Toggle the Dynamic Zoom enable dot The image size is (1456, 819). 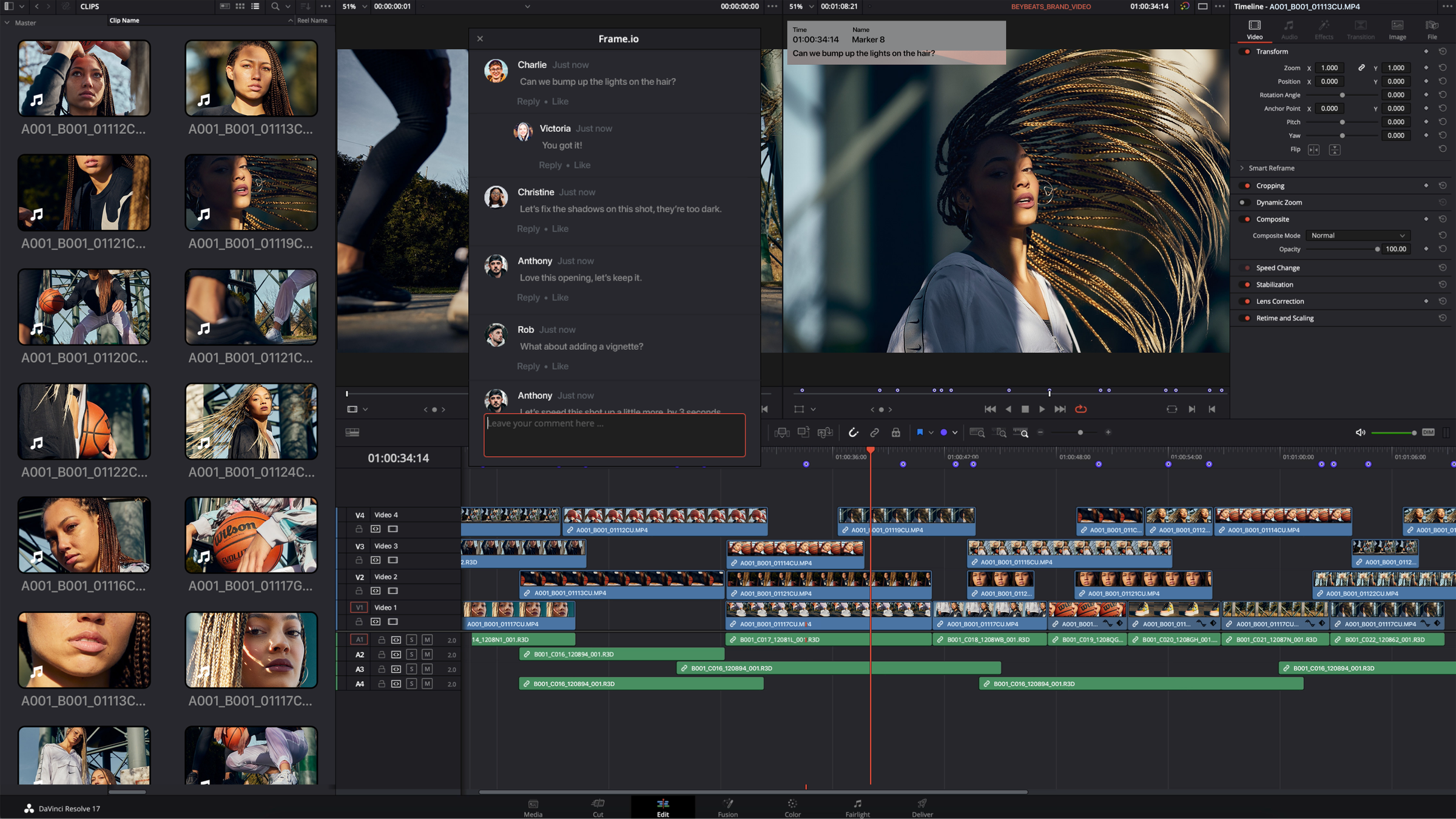point(1242,203)
